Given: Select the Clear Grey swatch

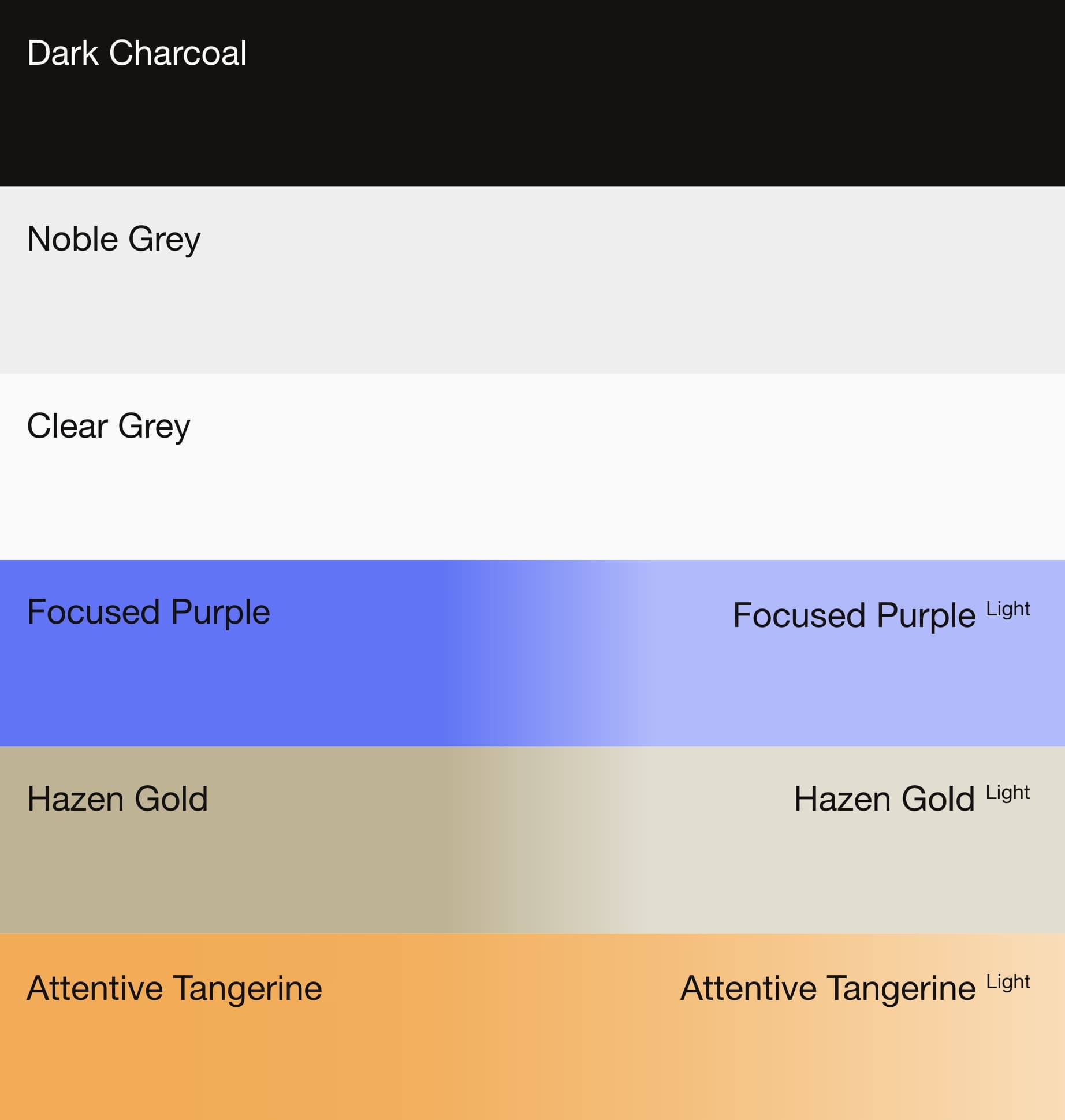Looking at the screenshot, I should click(532, 466).
